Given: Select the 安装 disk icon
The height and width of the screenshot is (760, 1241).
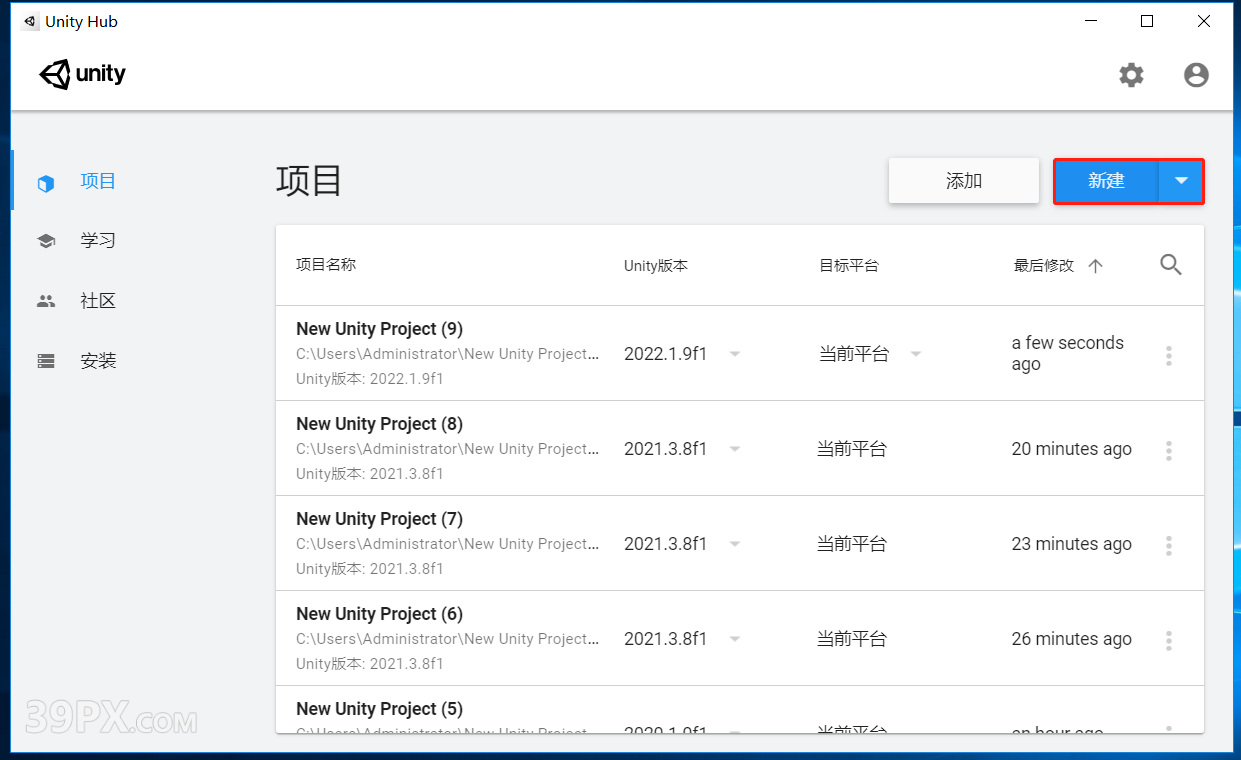Looking at the screenshot, I should pyautogui.click(x=46, y=361).
